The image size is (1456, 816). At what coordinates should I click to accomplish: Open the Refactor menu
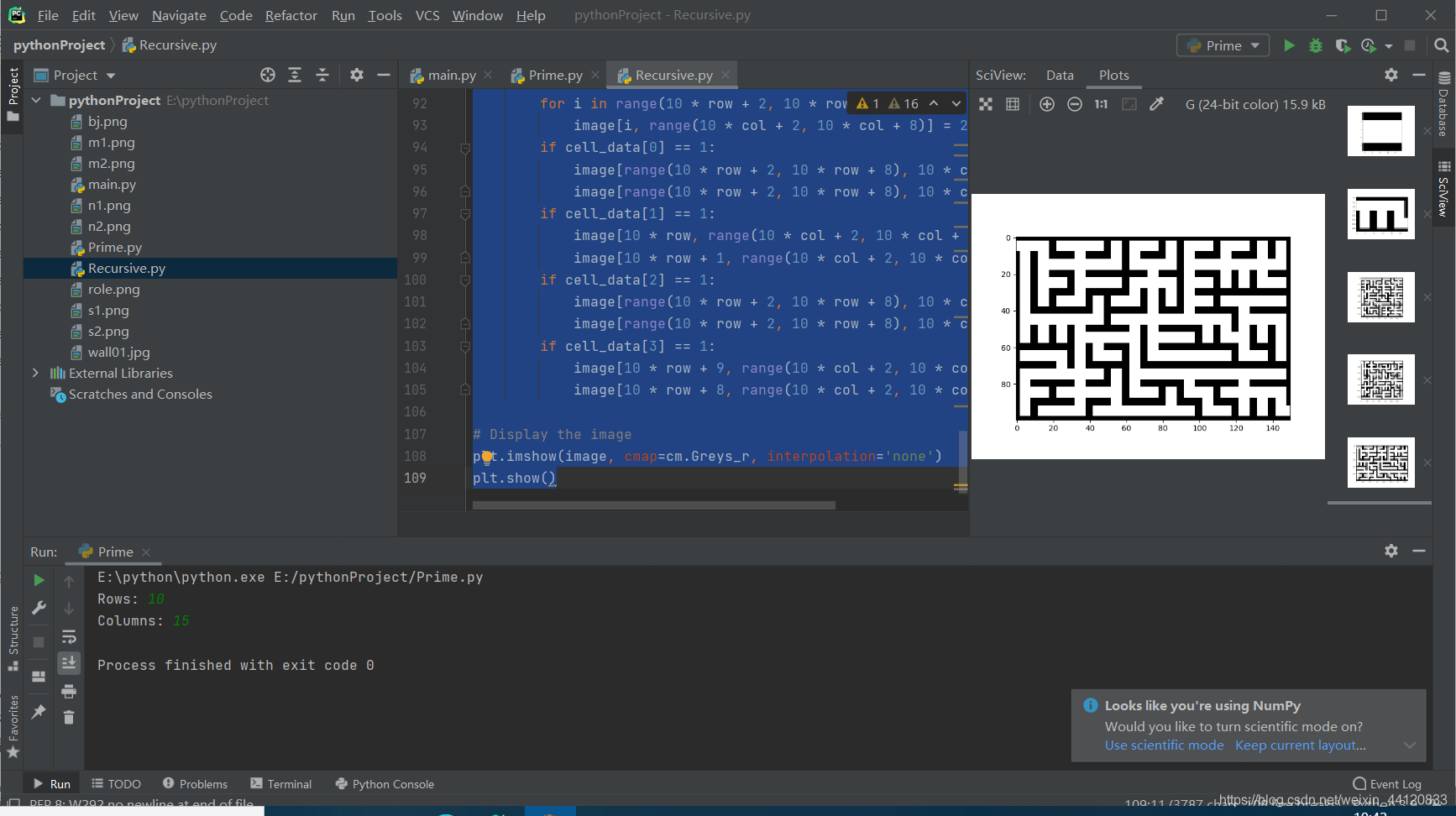(x=291, y=15)
